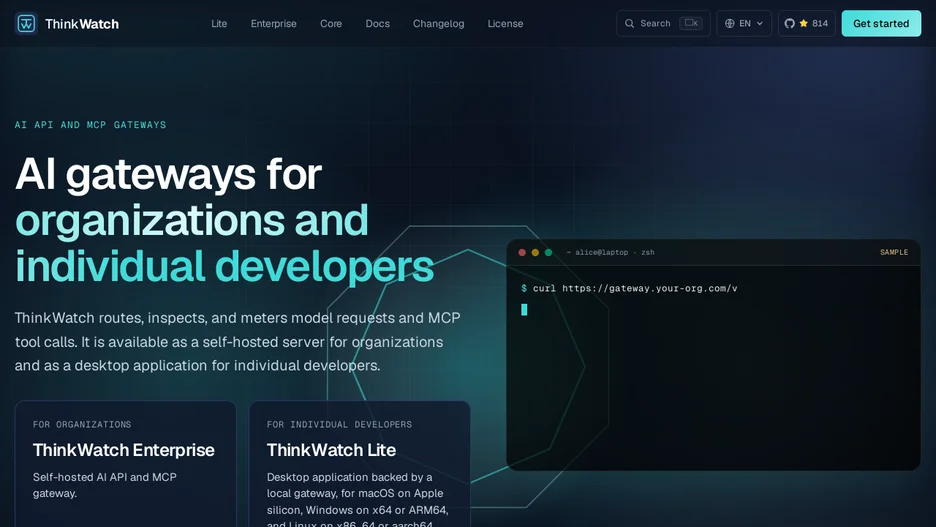Viewport: 936px width, 527px height.
Task: Click the terminal cursor block
Action: [x=524, y=309]
